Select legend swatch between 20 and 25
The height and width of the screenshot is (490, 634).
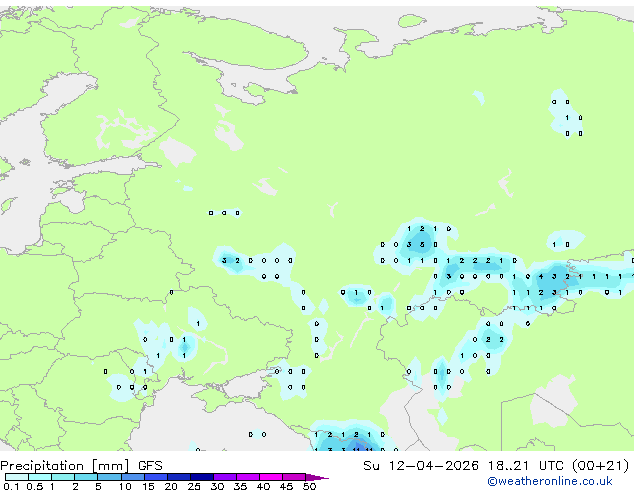point(178,477)
